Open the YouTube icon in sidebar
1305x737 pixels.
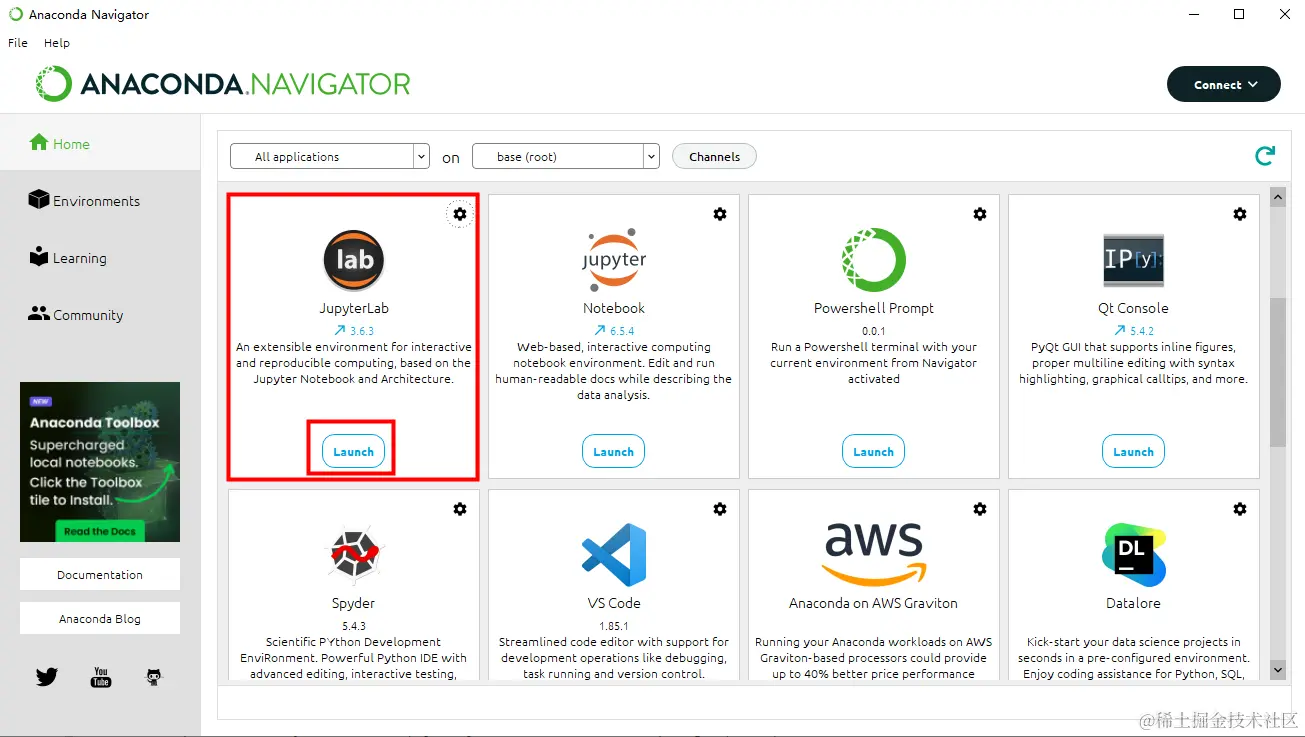point(101,677)
